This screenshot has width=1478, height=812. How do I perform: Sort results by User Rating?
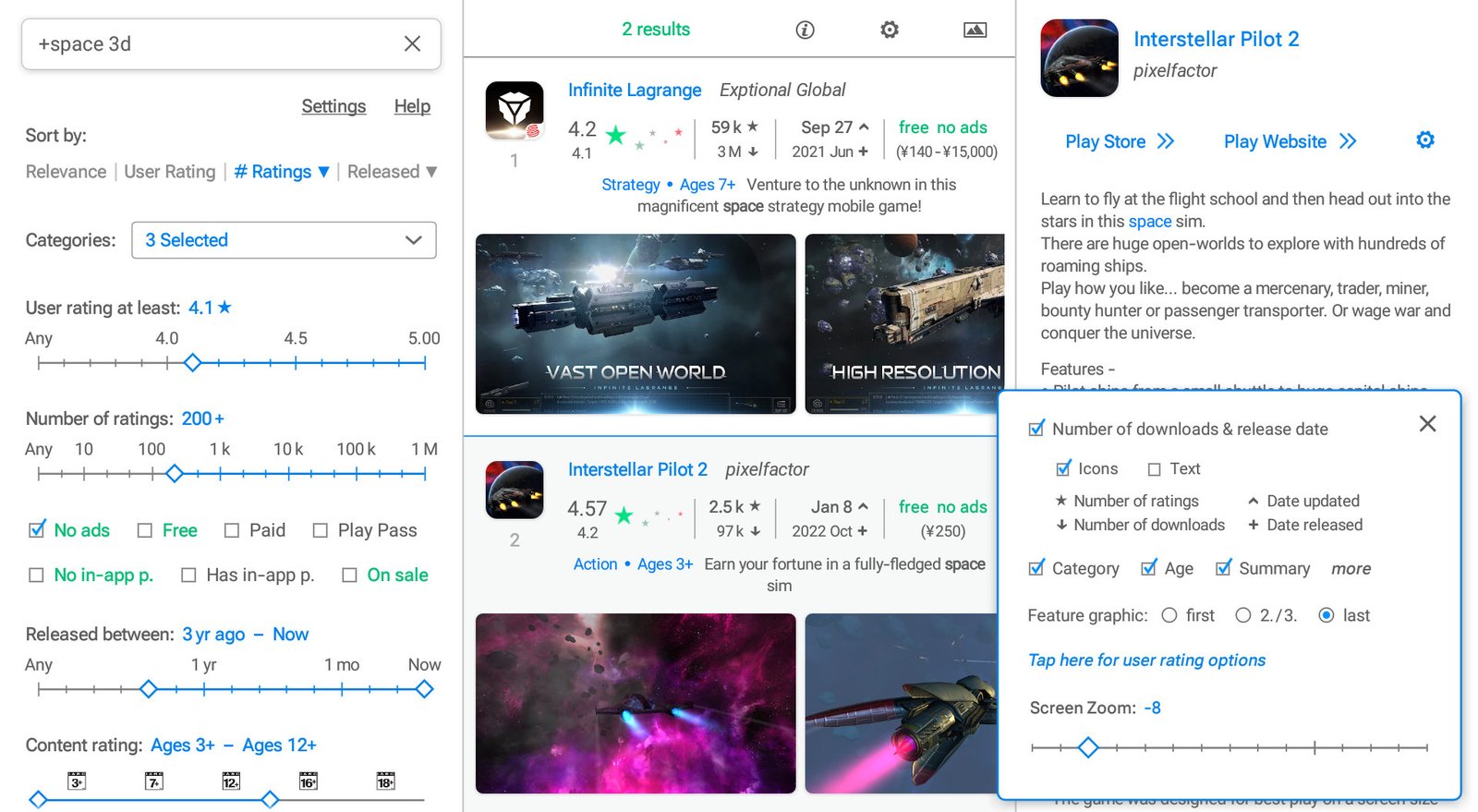pos(169,172)
